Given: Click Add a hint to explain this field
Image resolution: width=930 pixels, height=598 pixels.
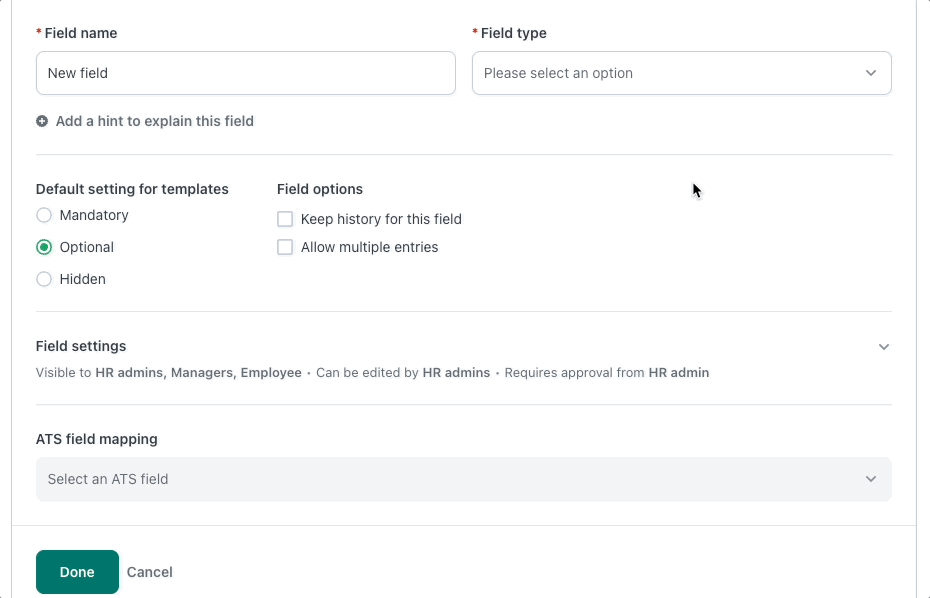Looking at the screenshot, I should pyautogui.click(x=155, y=120).
